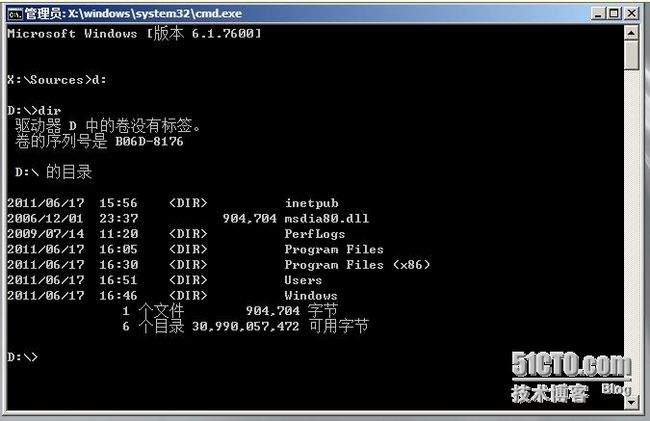The height and width of the screenshot is (421, 650).
Task: Click the scrollbar down arrow
Action: coord(631,402)
